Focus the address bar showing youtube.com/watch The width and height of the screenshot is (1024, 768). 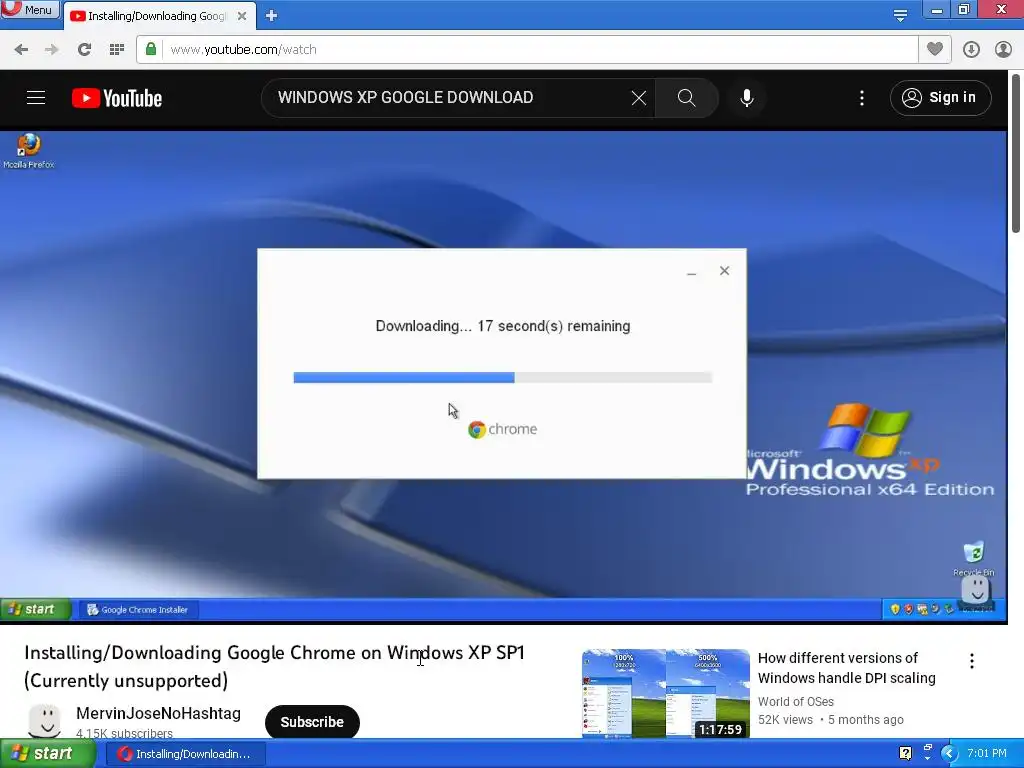[527, 50]
